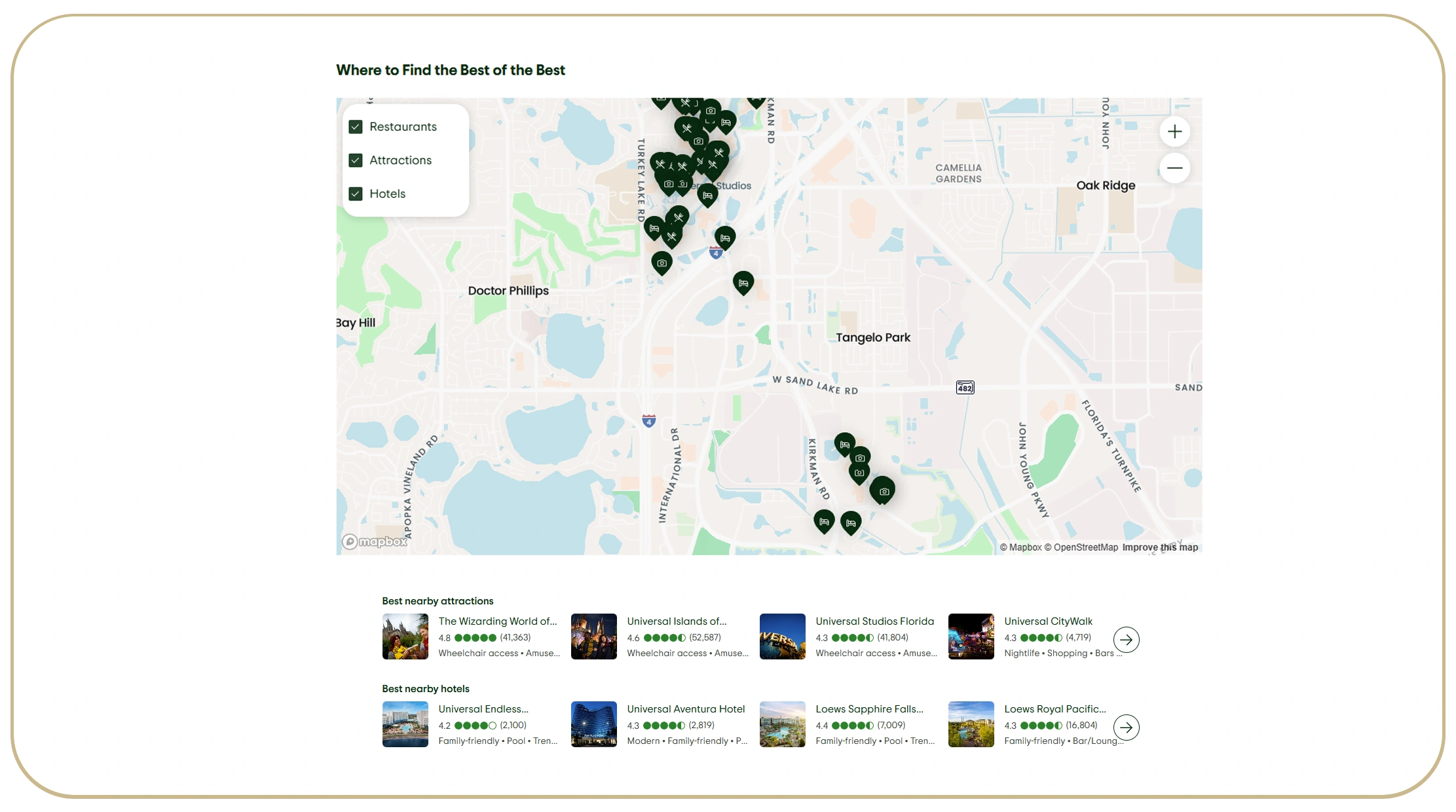Uncheck the Hotels map filter
This screenshot has width=1456, height=812.
356,194
